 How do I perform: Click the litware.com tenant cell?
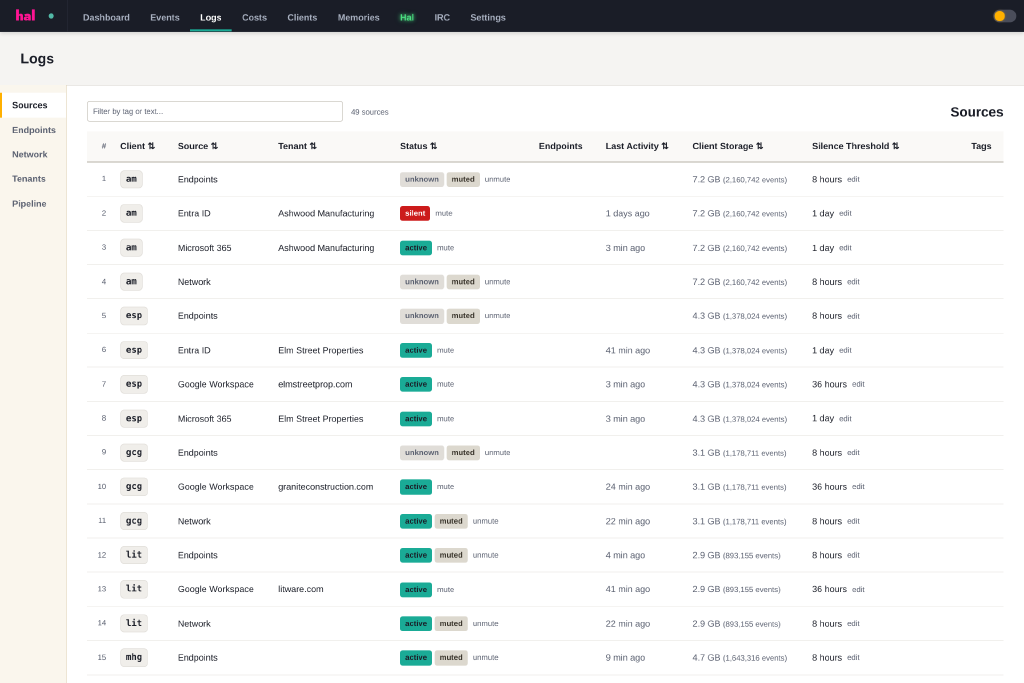[300, 589]
